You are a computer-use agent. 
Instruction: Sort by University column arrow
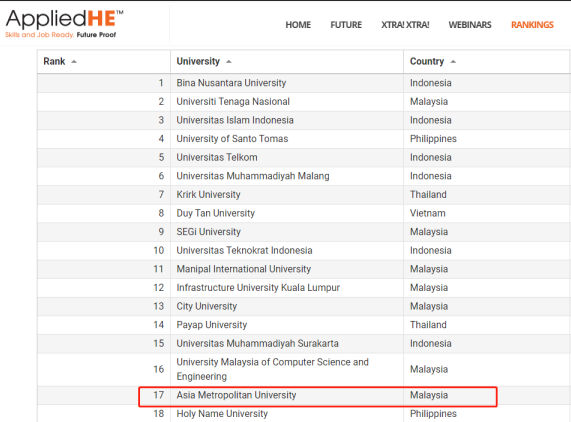(229, 62)
